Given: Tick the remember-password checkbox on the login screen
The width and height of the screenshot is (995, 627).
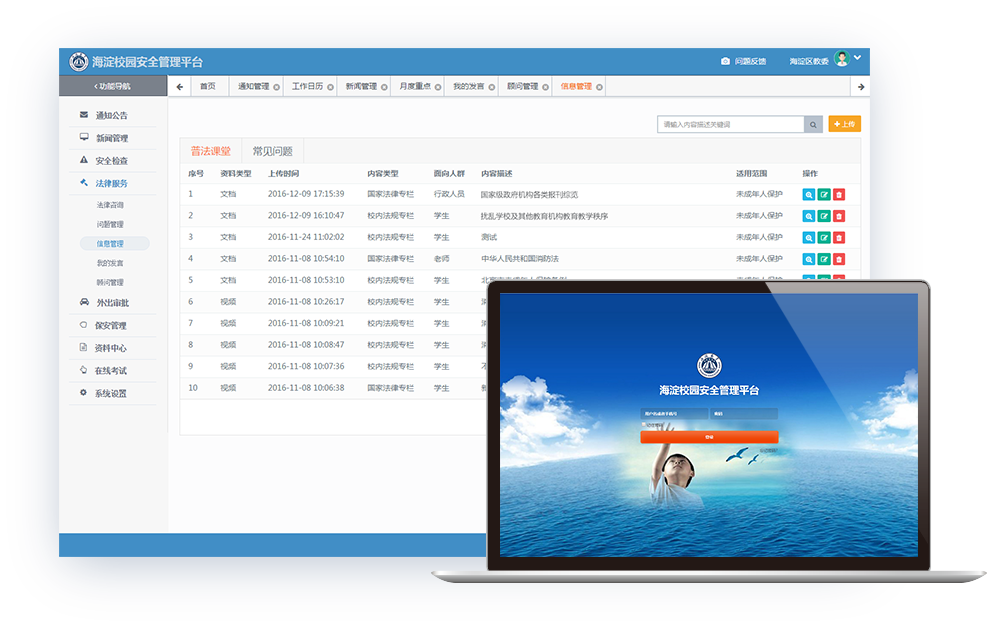Looking at the screenshot, I should click(643, 425).
